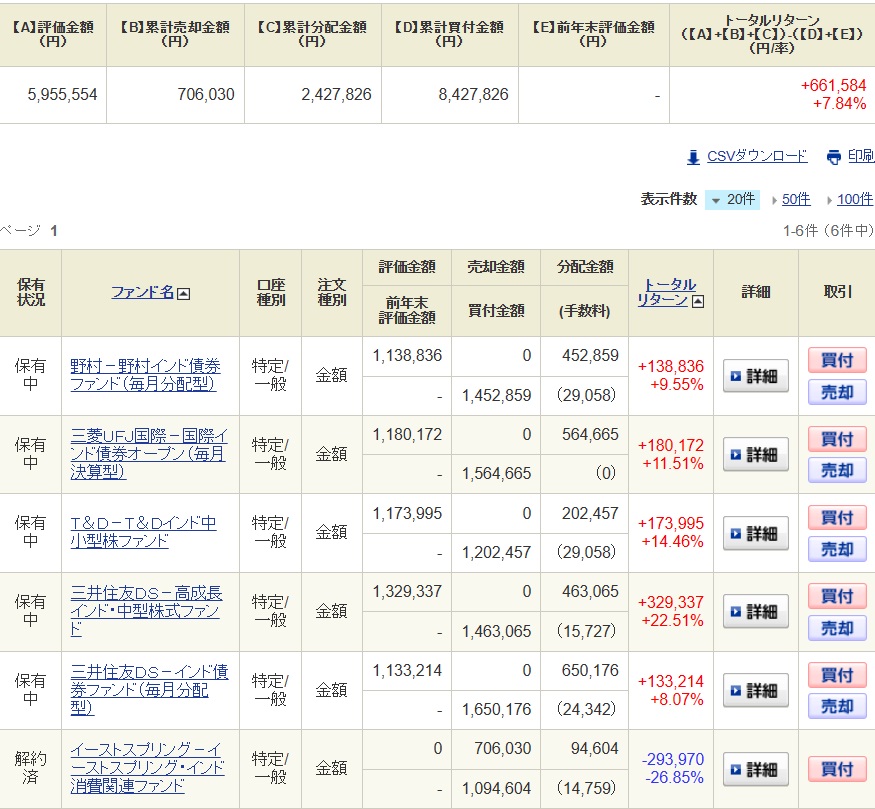
Task: Open the 三菱UFJ国際インド債券オープン fund link
Action: 148,454
